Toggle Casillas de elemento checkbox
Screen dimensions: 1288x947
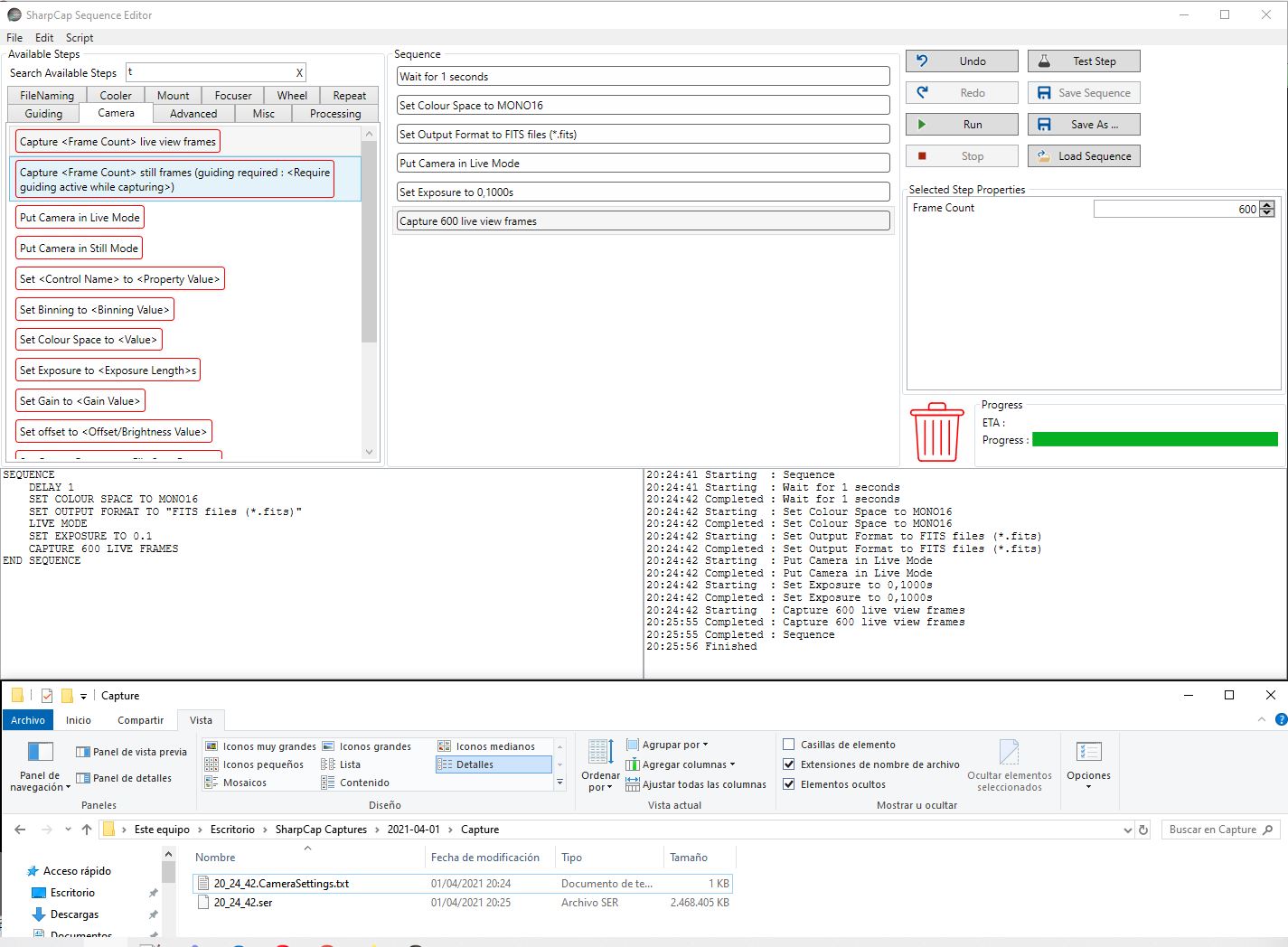pyautogui.click(x=789, y=745)
